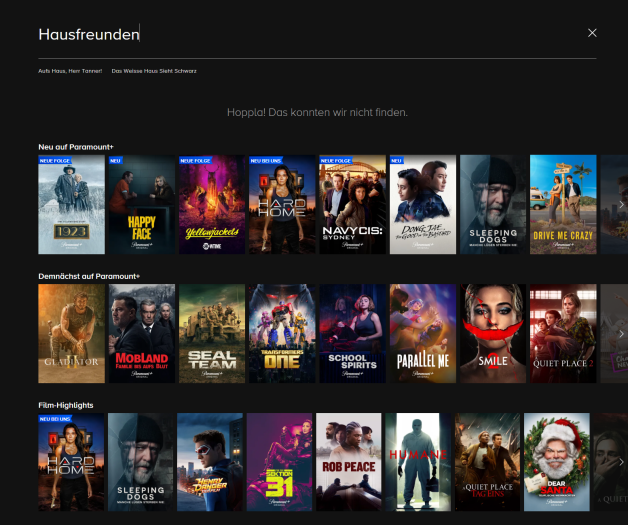
Task: Open the Quiet Place Tag Eins poster
Action: 487,462
